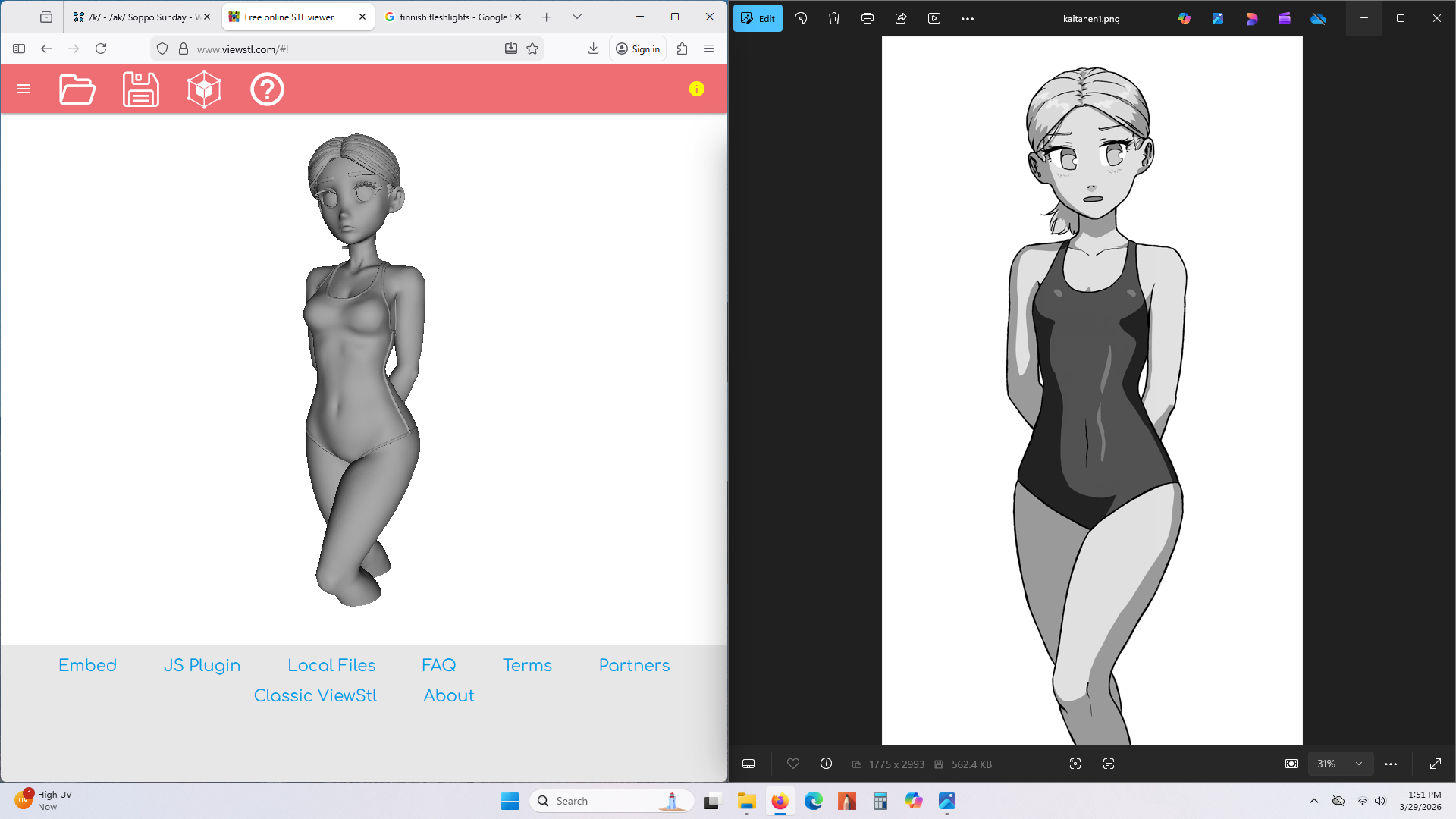Open ViewSTL help question mark icon
Image resolution: width=1456 pixels, height=819 pixels.
point(267,89)
